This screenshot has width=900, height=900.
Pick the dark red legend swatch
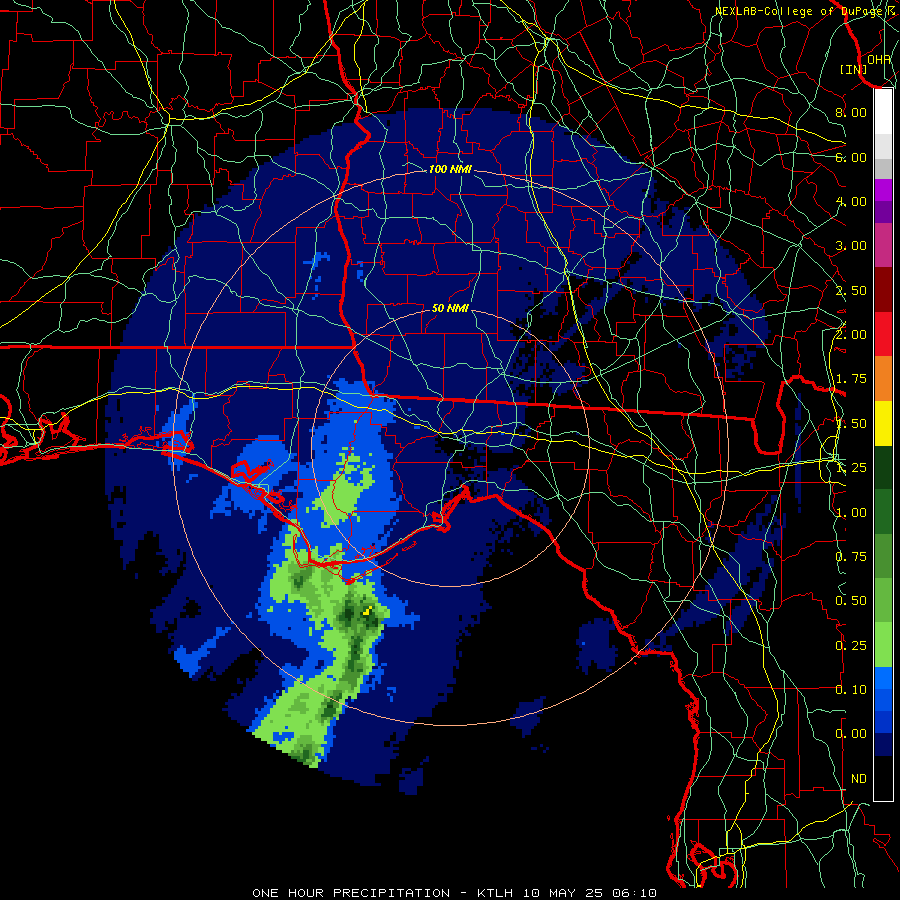pos(883,290)
